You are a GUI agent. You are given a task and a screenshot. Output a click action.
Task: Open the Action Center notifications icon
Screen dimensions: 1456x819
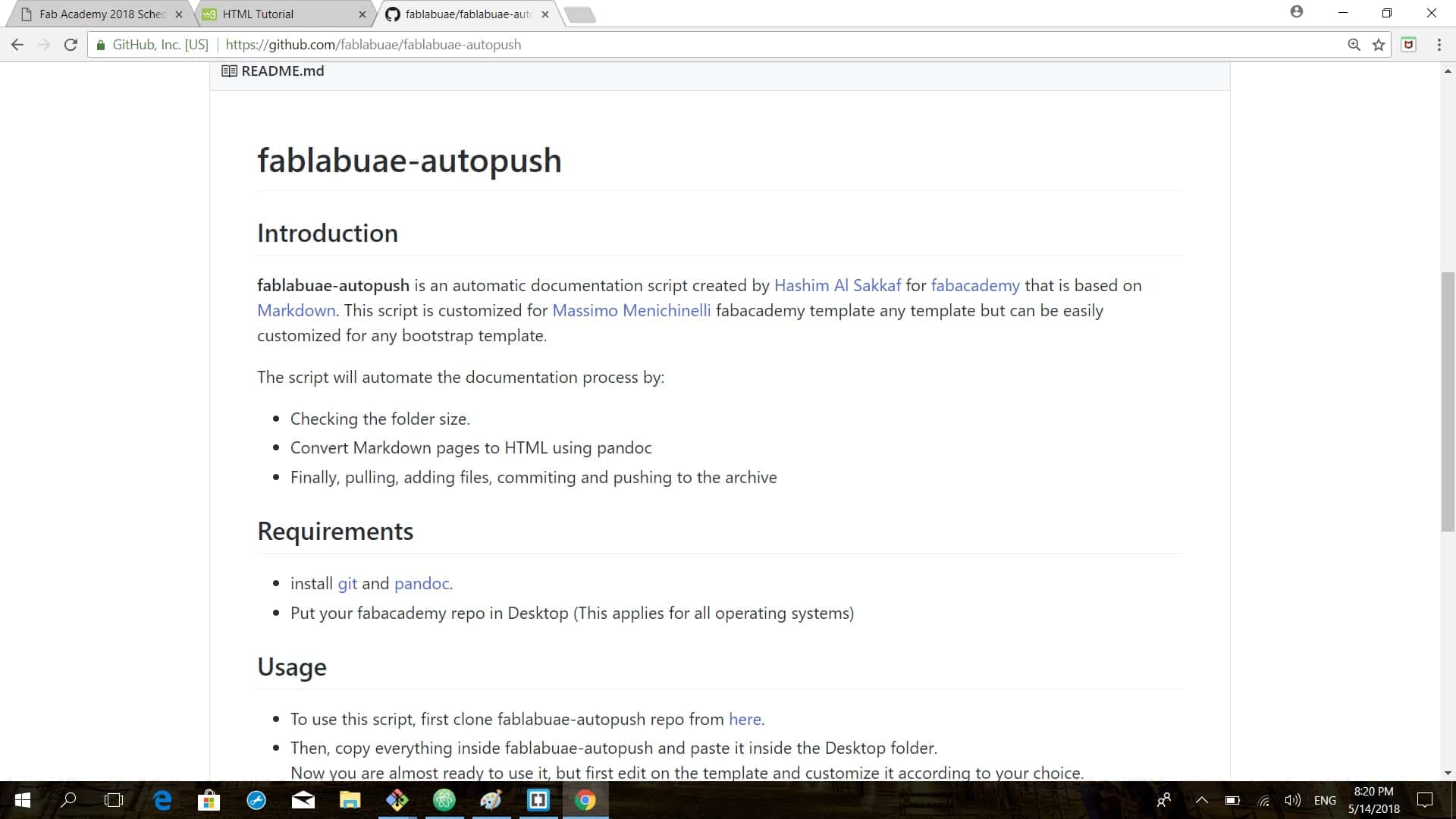tap(1425, 800)
